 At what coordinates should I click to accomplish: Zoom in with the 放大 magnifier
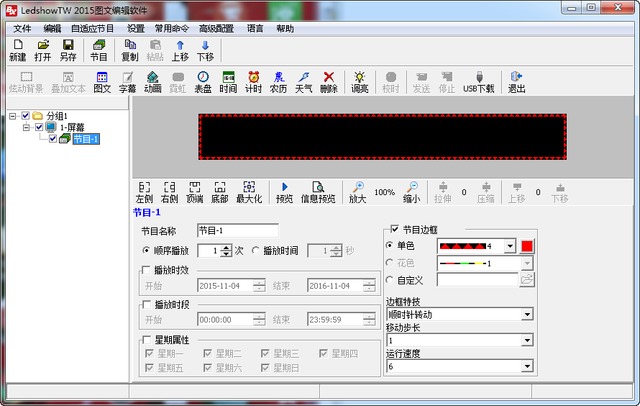tap(358, 192)
